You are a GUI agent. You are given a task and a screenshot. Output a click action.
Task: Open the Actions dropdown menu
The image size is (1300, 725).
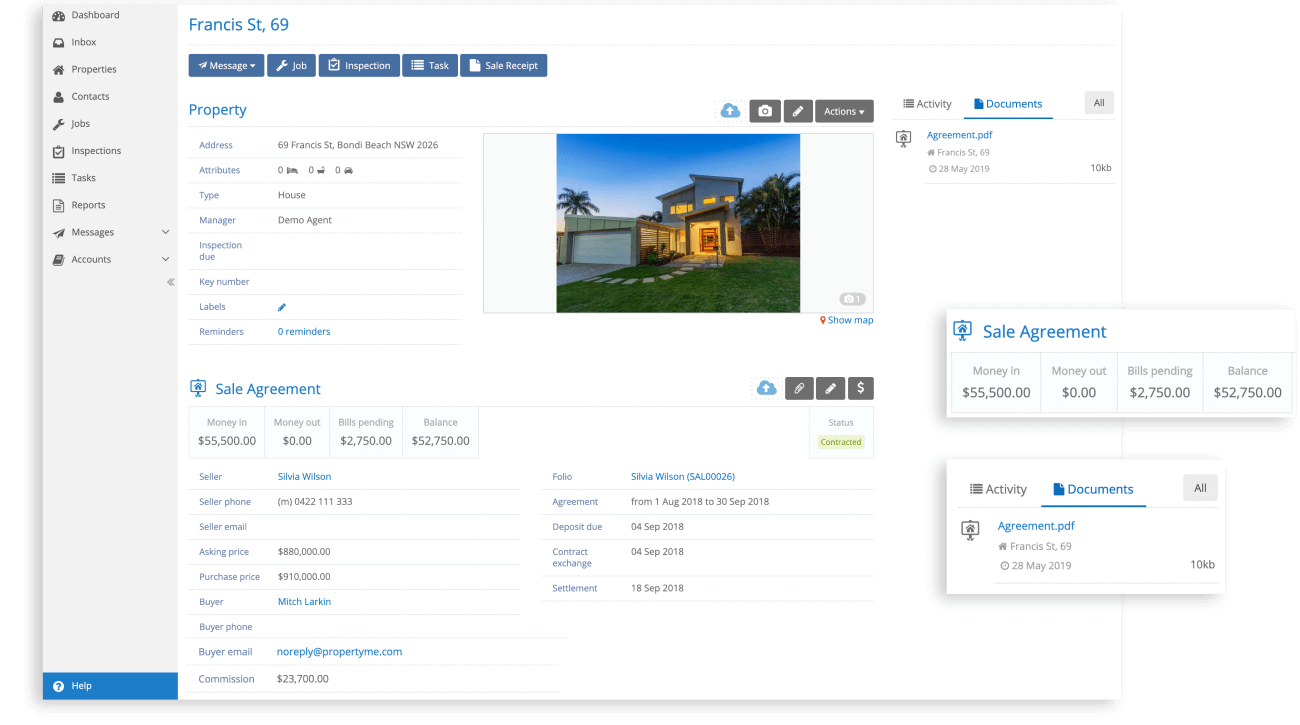click(844, 111)
